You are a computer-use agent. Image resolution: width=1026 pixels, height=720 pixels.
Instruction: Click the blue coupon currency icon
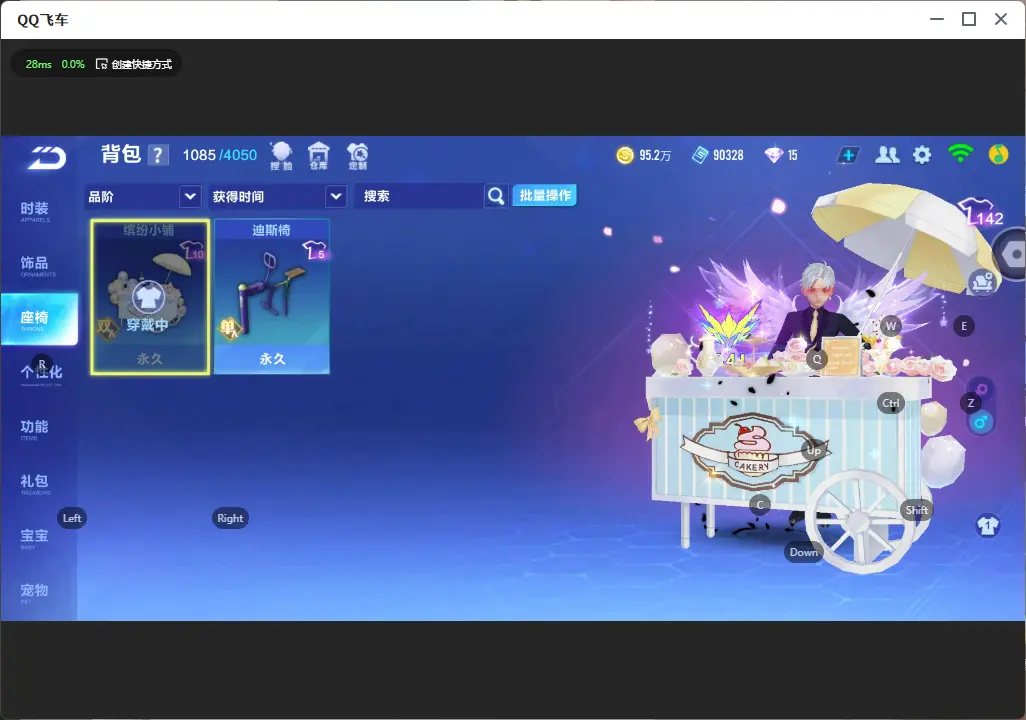click(699, 155)
